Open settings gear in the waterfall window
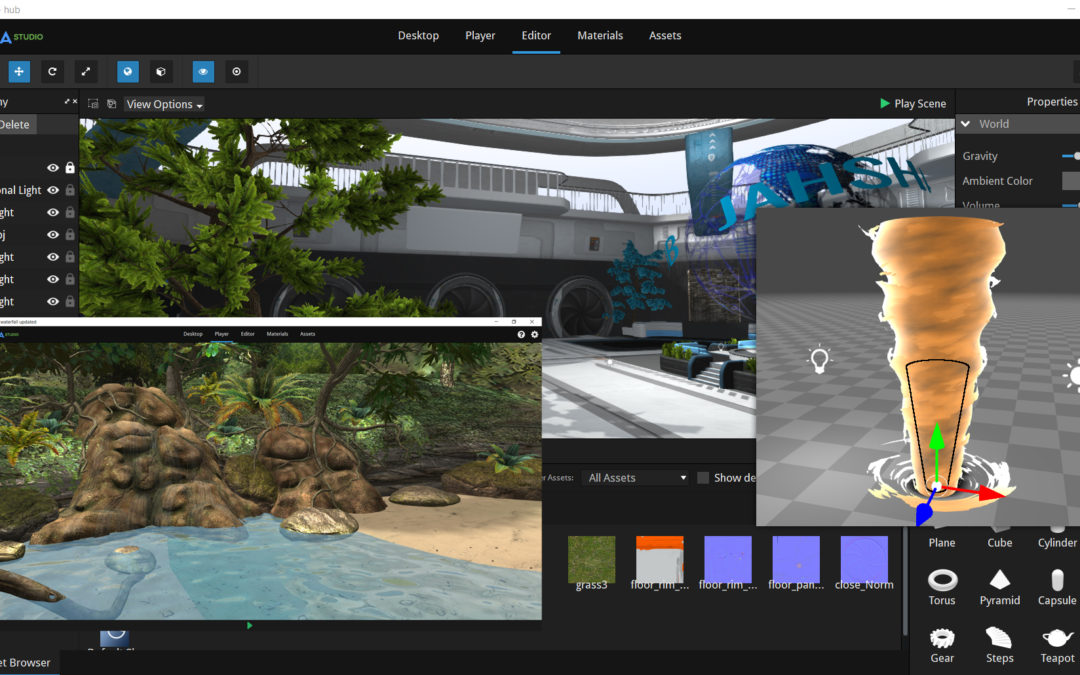 pos(534,335)
